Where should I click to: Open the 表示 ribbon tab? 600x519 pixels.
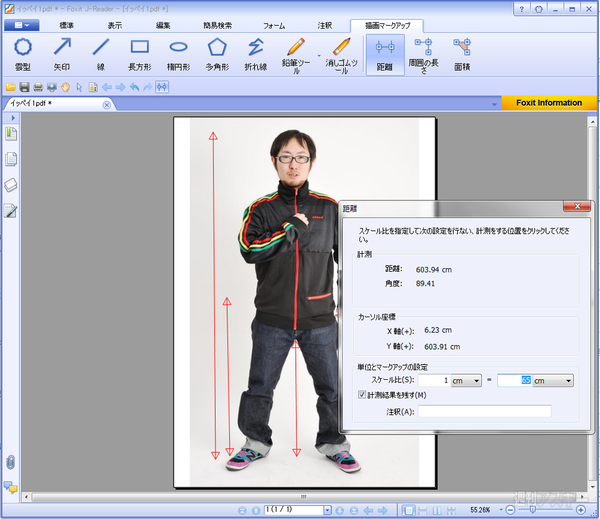click(x=114, y=26)
